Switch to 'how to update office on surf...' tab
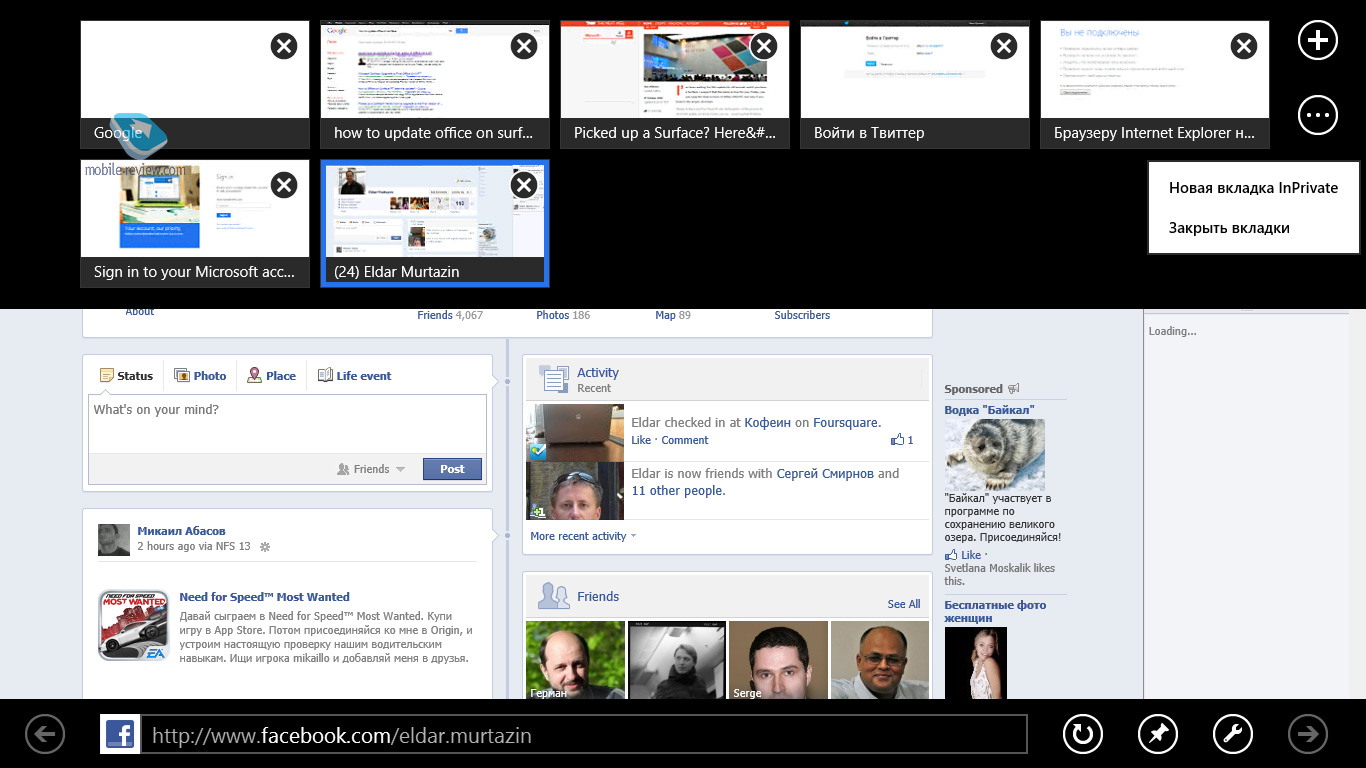Screen dimensions: 1366x768 pyautogui.click(x=435, y=84)
